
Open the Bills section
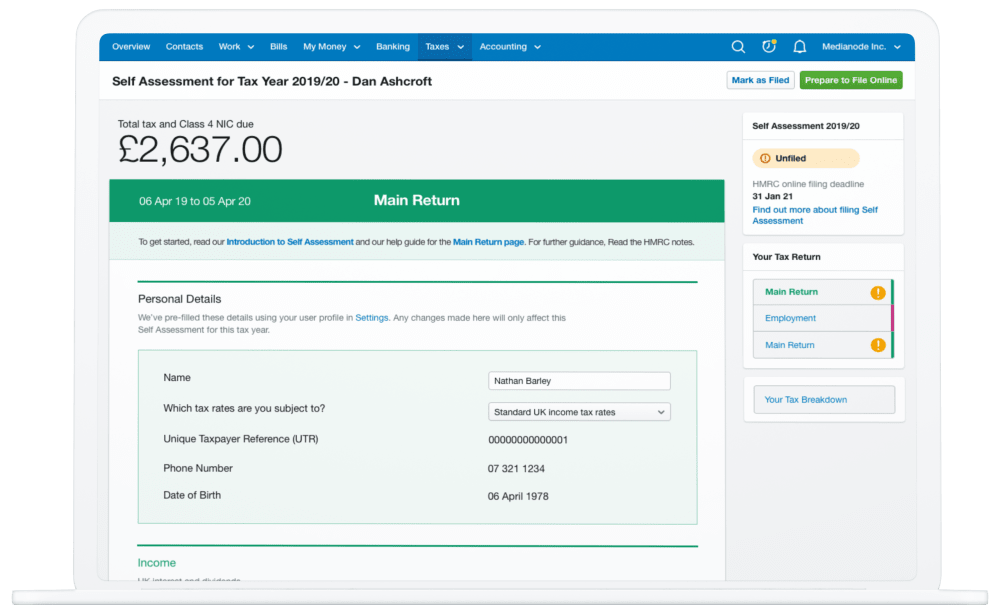click(278, 47)
